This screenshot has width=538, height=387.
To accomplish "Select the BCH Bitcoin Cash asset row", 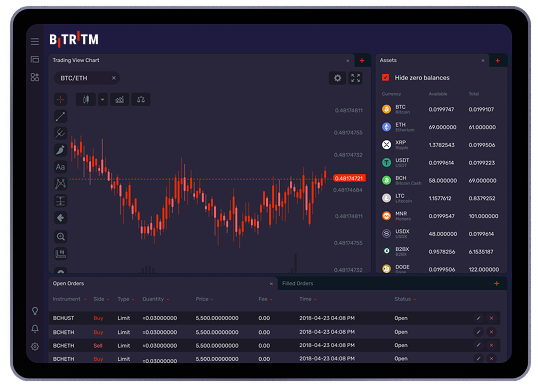I will tap(440, 180).
